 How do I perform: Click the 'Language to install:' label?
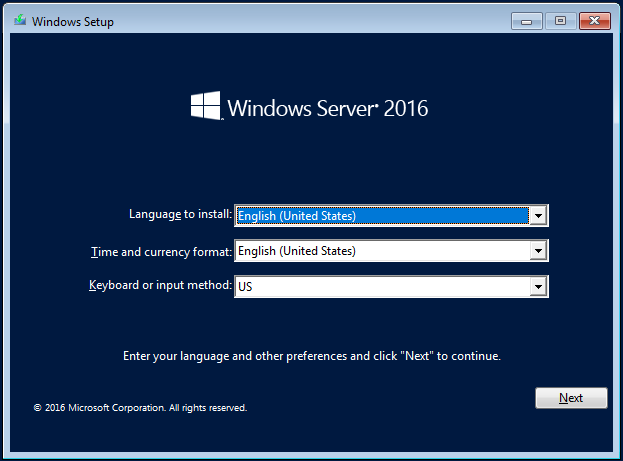point(180,214)
